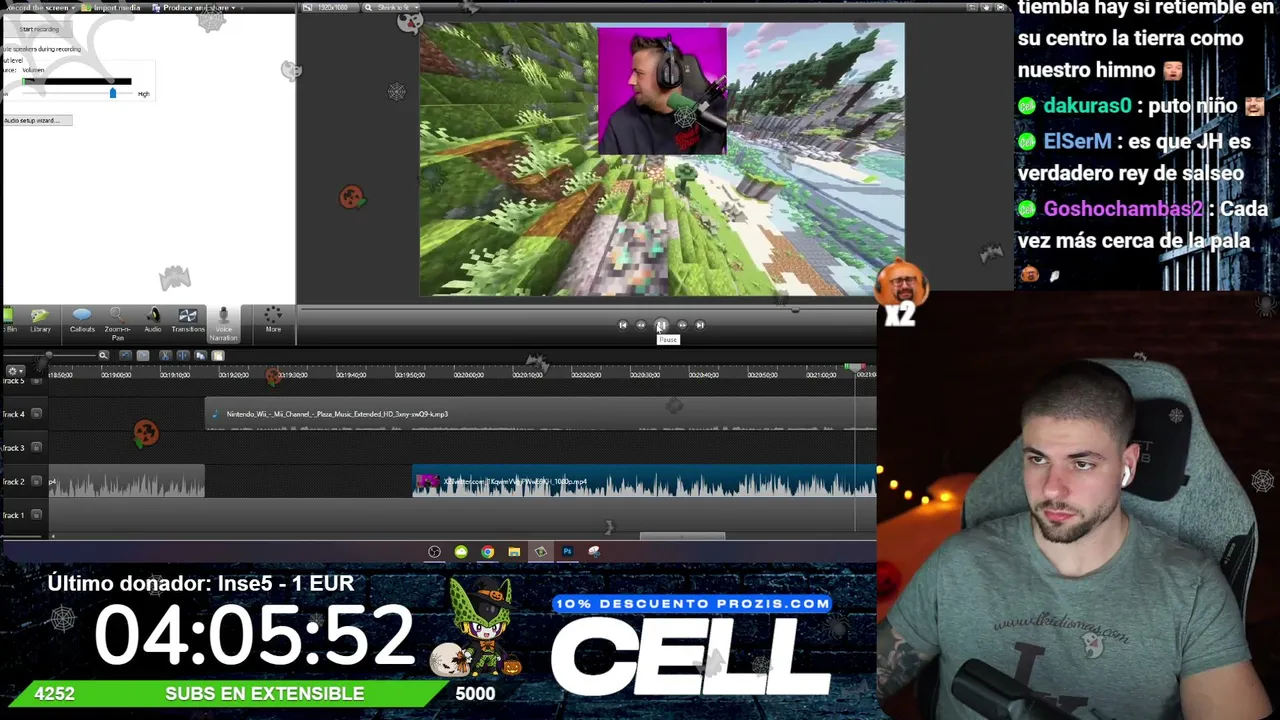Click the Redo icon in timeline toolbar

coord(143,355)
